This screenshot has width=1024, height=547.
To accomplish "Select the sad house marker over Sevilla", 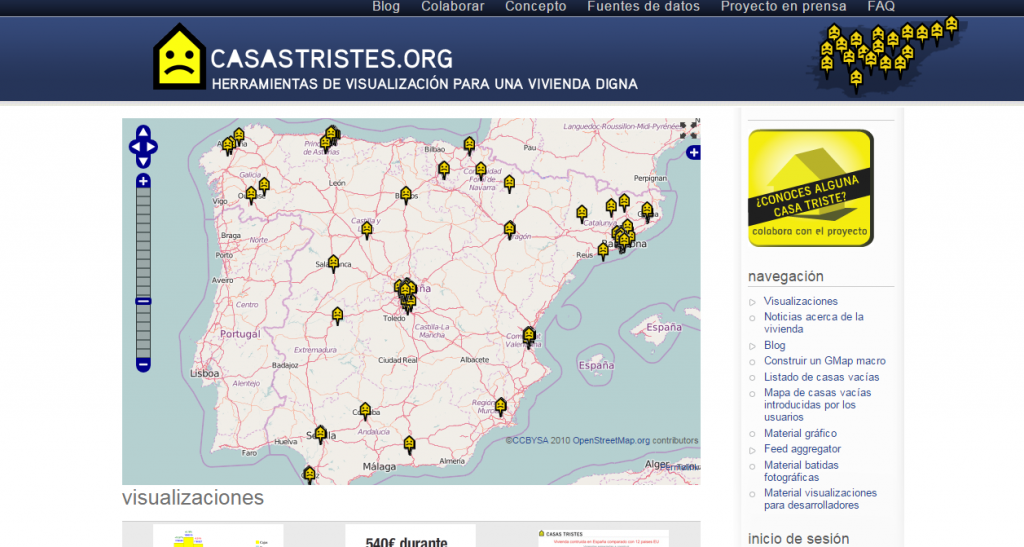I will [x=320, y=434].
